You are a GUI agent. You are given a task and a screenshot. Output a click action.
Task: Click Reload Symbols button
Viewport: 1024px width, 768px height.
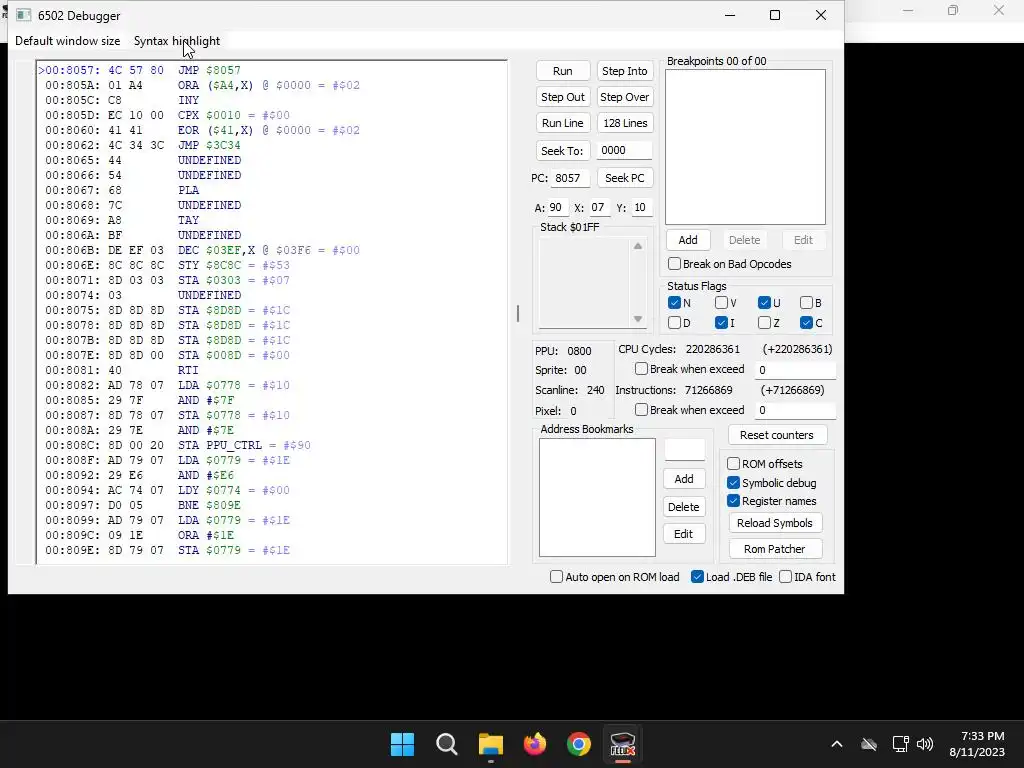coord(775,523)
